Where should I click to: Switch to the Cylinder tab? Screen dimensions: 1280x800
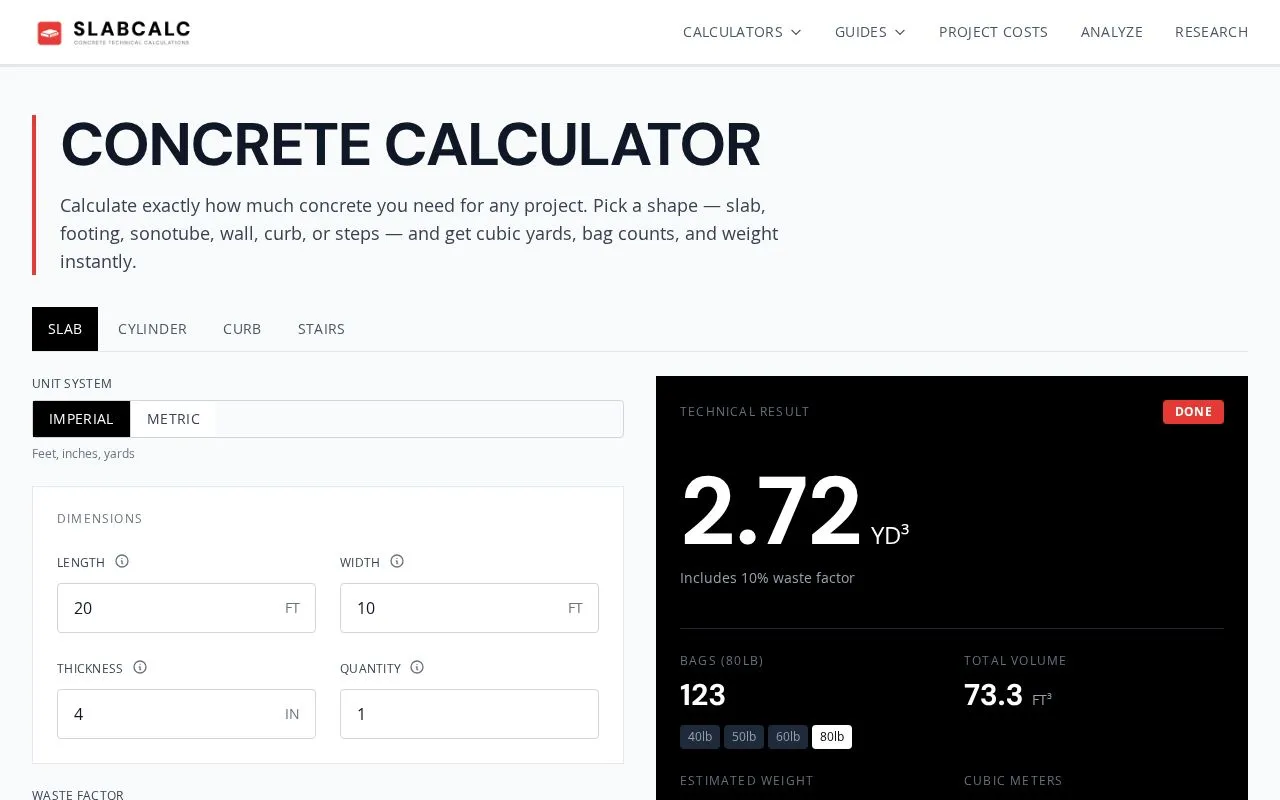coord(152,329)
